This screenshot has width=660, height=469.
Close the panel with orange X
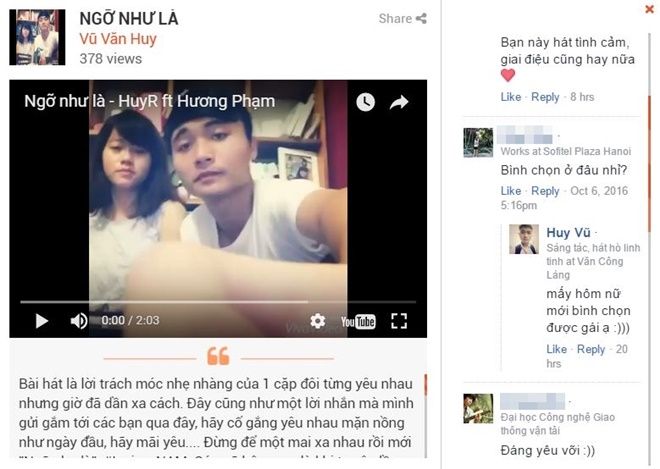649,9
